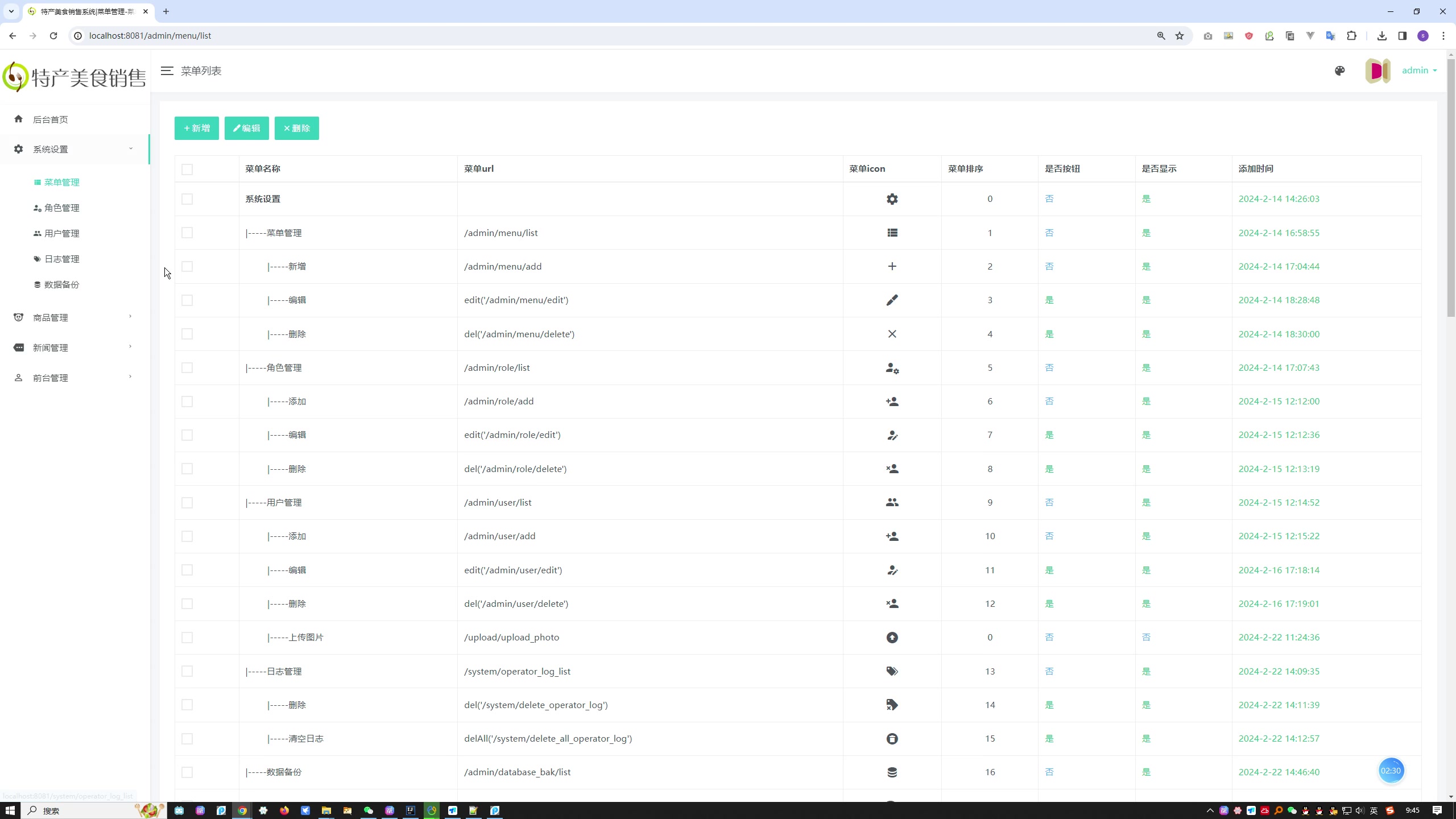1456x819 pixels.
Task: Open the admin user dropdown
Action: pos(1419,71)
